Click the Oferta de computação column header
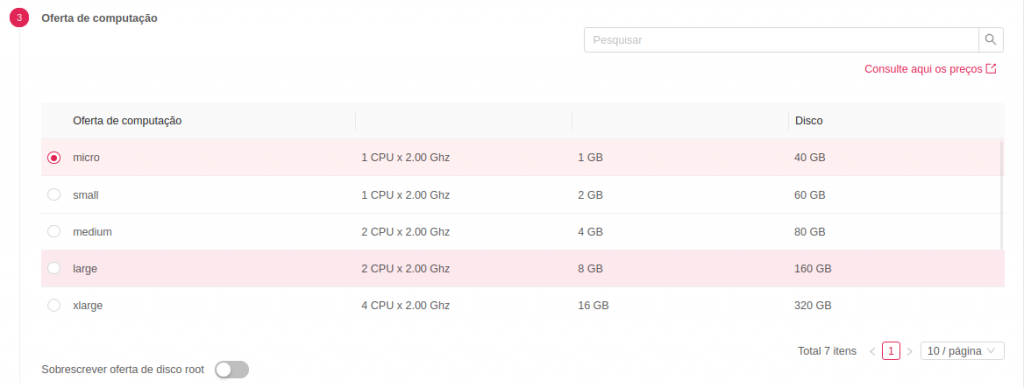The height and width of the screenshot is (388, 1024). (127, 120)
